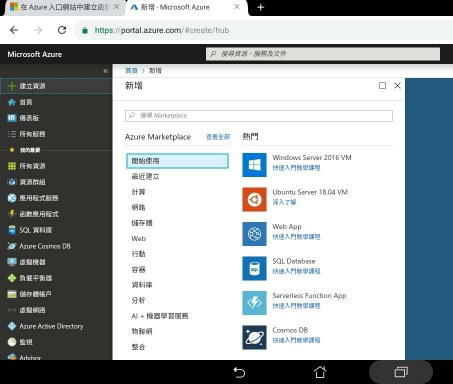Open quickstart link under Windows Server 2016
Viewport: 453px width, 384px height.
tap(296, 168)
